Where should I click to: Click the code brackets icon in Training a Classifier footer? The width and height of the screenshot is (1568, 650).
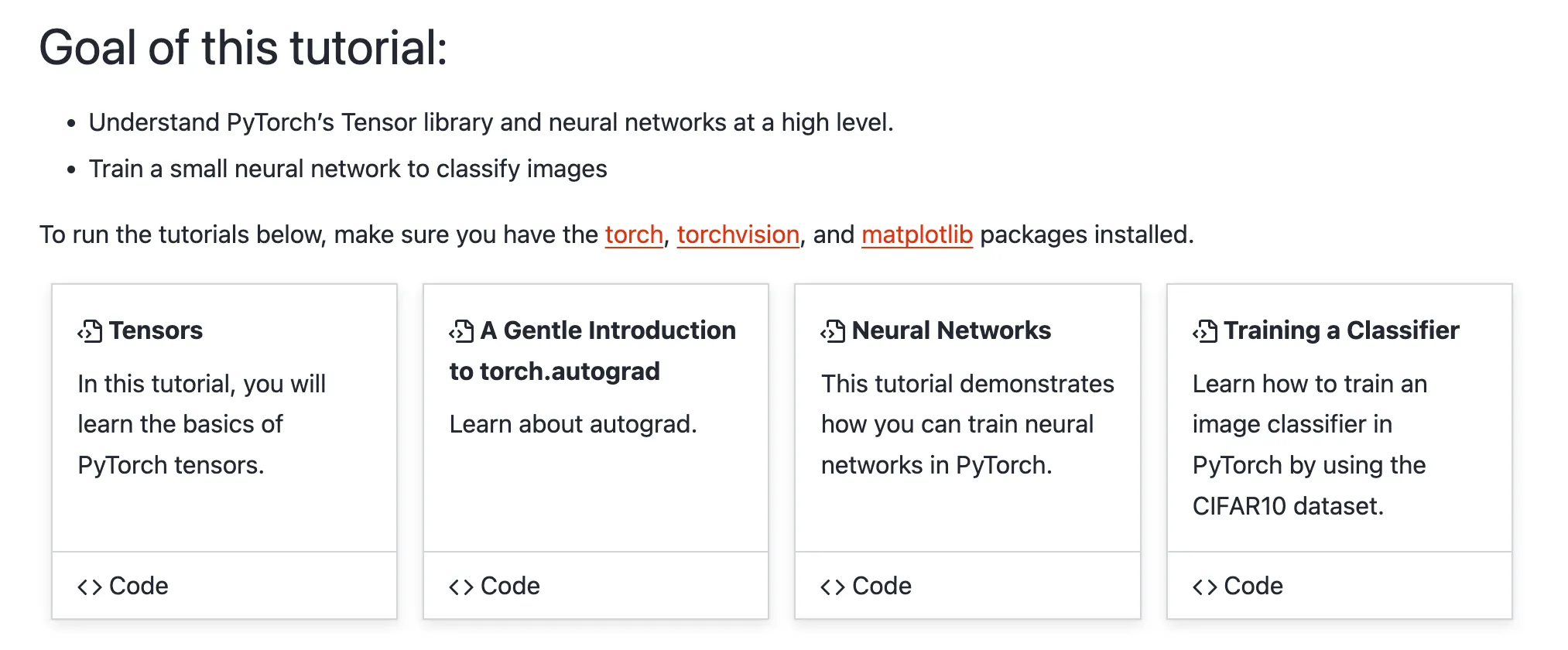click(x=1205, y=587)
